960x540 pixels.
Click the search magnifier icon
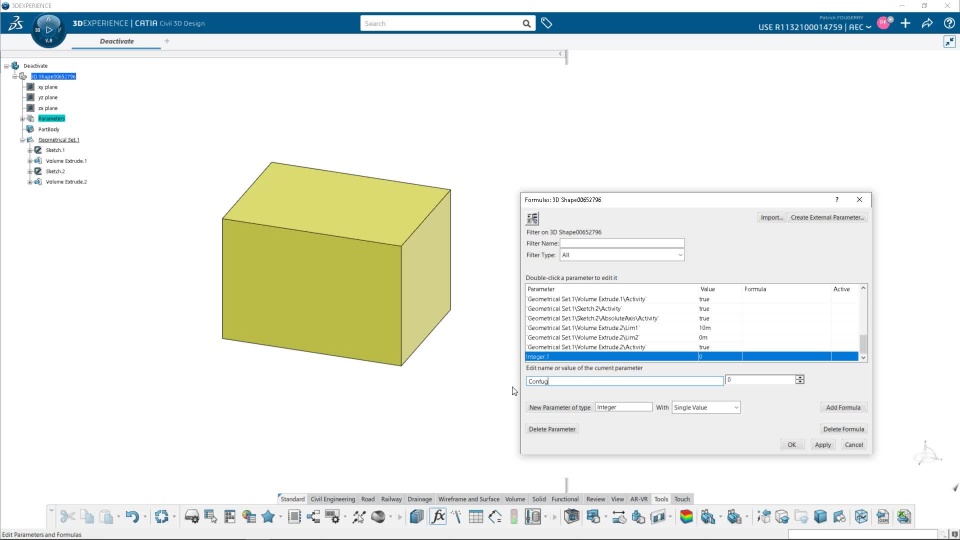click(x=527, y=23)
